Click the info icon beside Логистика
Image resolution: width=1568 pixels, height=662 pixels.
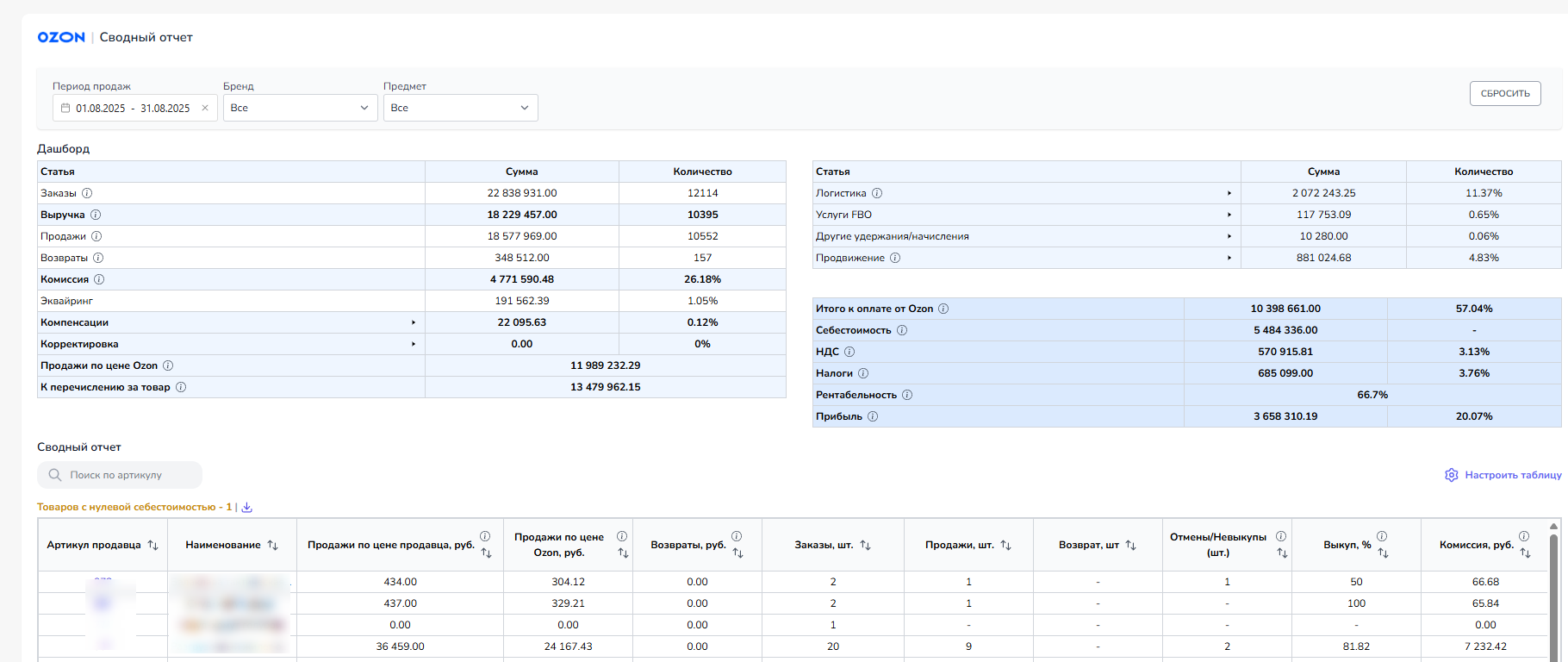[x=877, y=193]
